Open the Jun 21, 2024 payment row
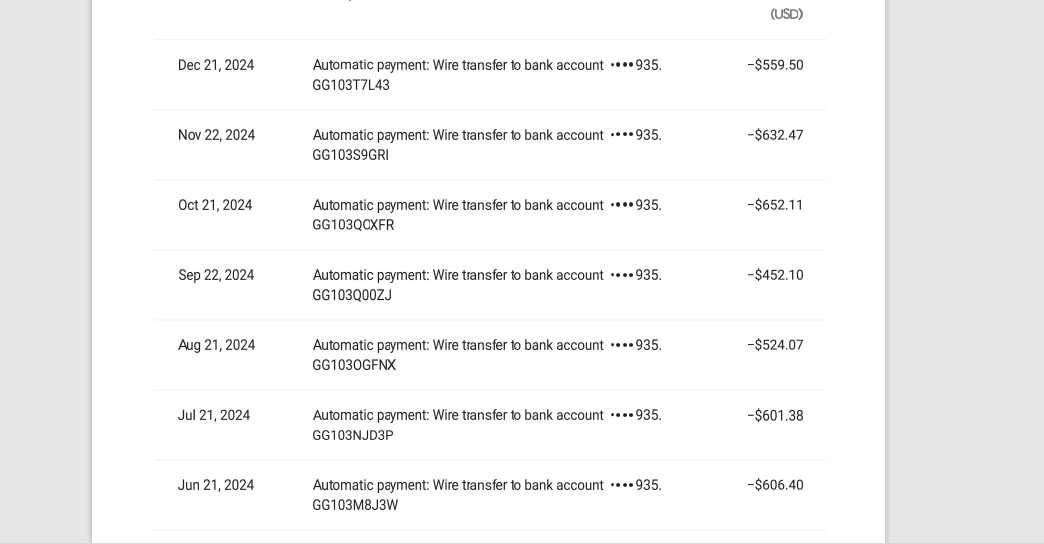1044x544 pixels. click(491, 495)
